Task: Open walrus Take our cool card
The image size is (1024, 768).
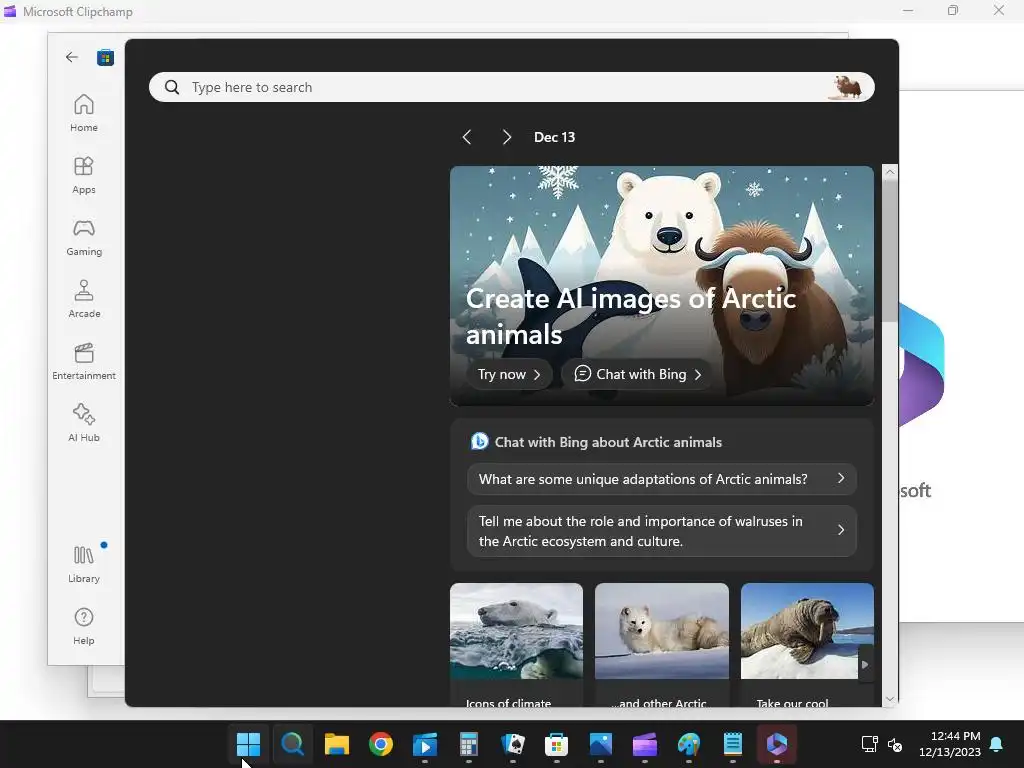Action: pos(807,644)
